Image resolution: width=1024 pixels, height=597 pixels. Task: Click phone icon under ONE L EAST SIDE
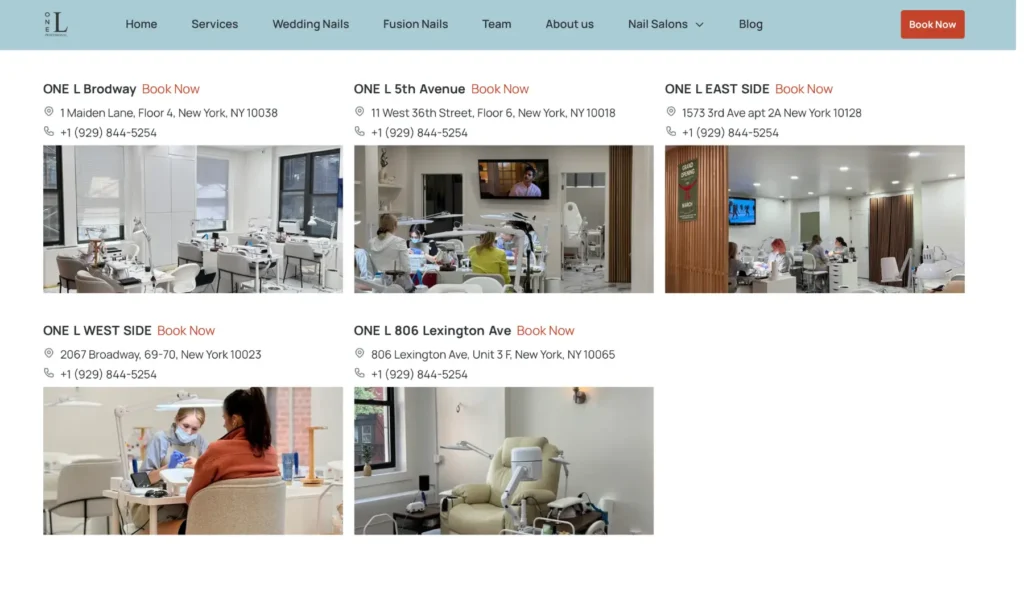click(671, 132)
